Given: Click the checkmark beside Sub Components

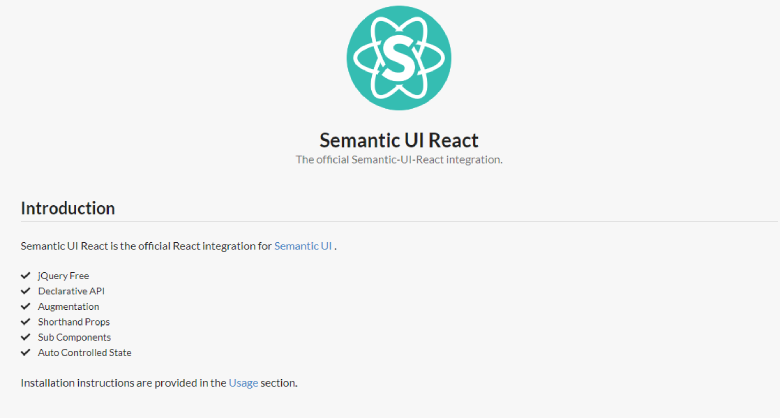Looking at the screenshot, I should coord(26,337).
